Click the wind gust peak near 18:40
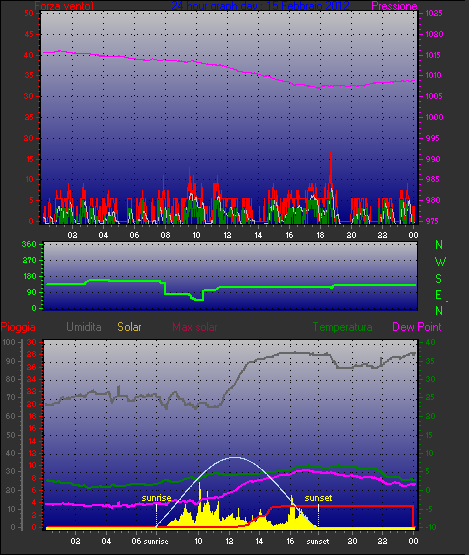This screenshot has width=469, height=555. (x=331, y=153)
